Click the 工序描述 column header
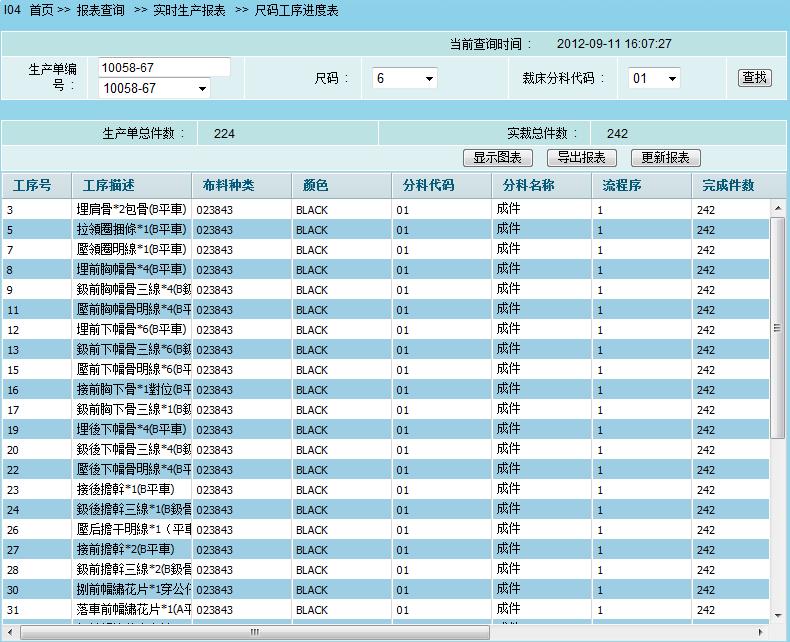 tap(109, 186)
